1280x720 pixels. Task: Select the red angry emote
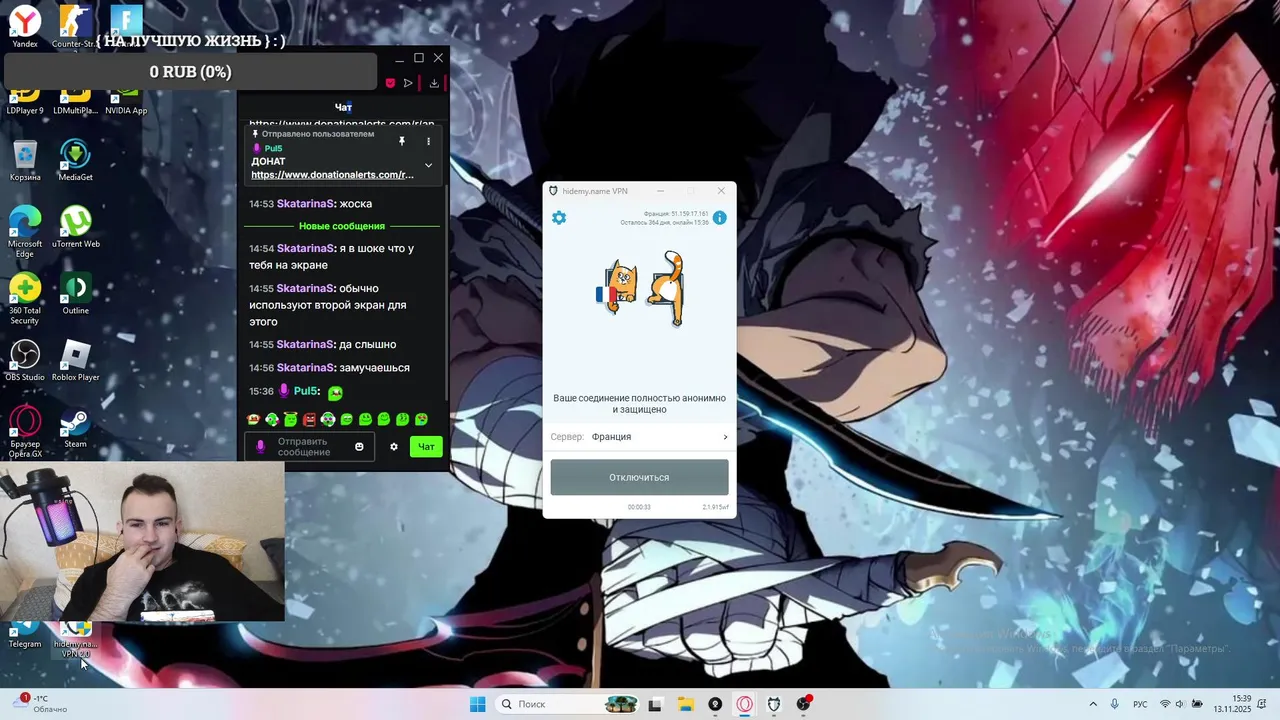pos(309,419)
